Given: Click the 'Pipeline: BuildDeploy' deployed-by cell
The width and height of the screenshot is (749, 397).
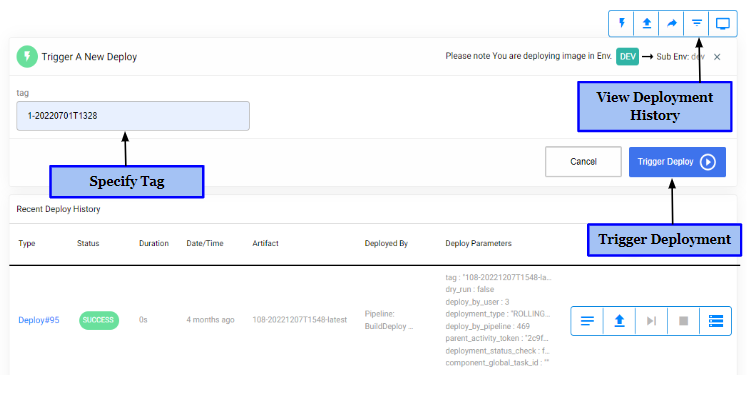Looking at the screenshot, I should [389, 320].
